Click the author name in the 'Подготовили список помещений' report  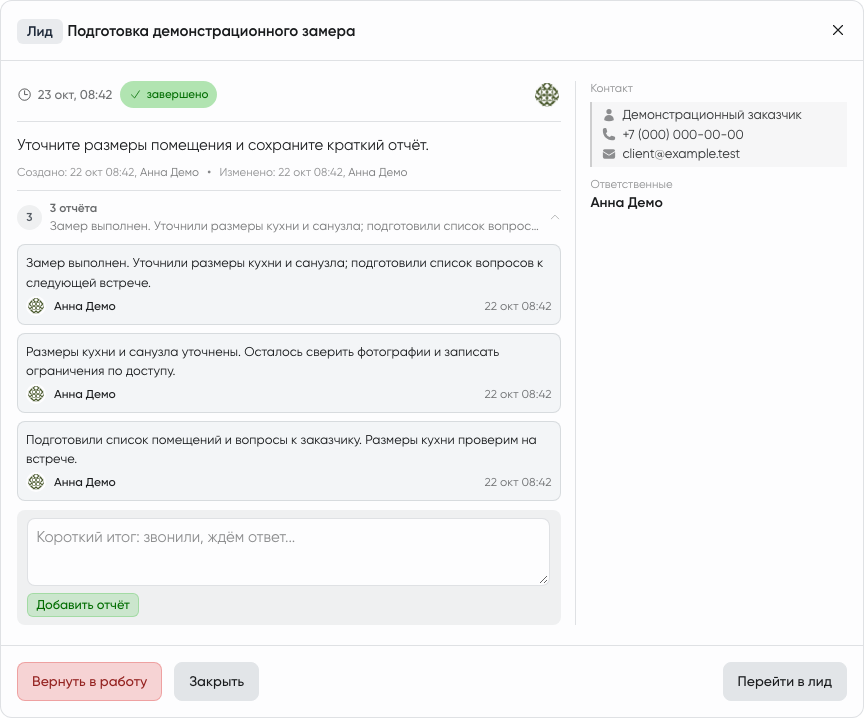(x=85, y=482)
